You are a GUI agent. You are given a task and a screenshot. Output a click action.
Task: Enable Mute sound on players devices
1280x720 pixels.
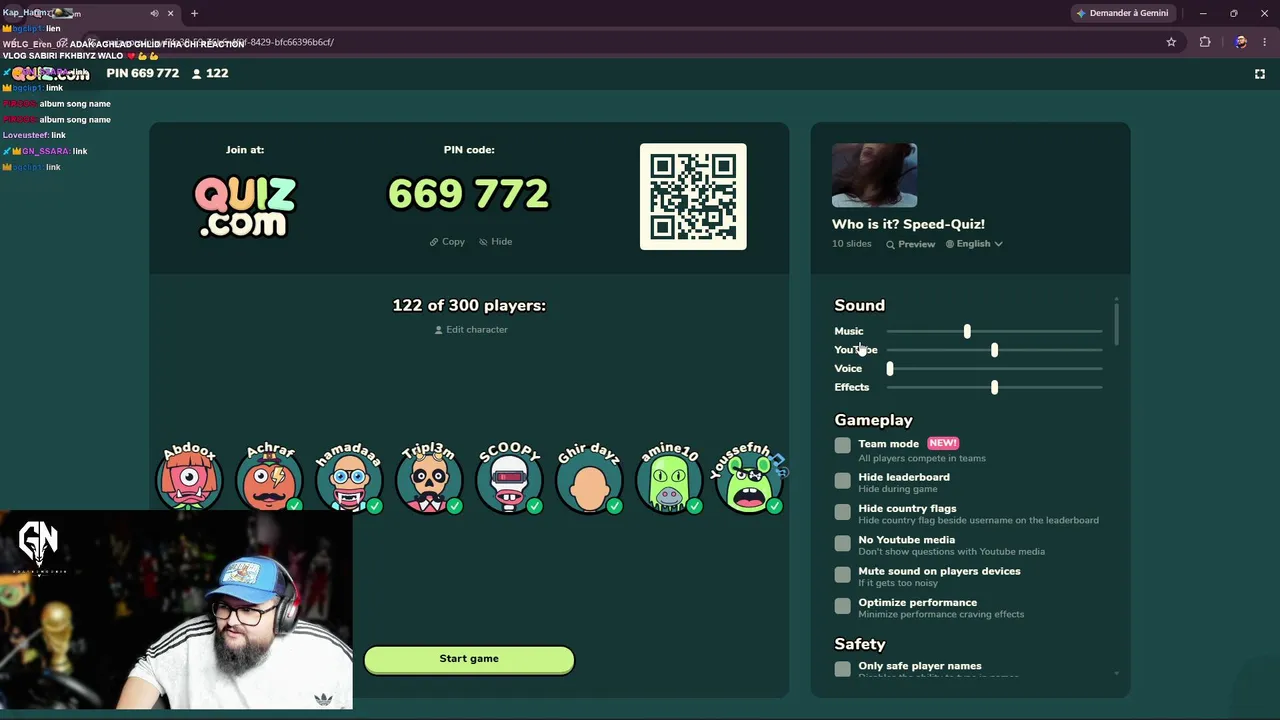[x=843, y=575]
